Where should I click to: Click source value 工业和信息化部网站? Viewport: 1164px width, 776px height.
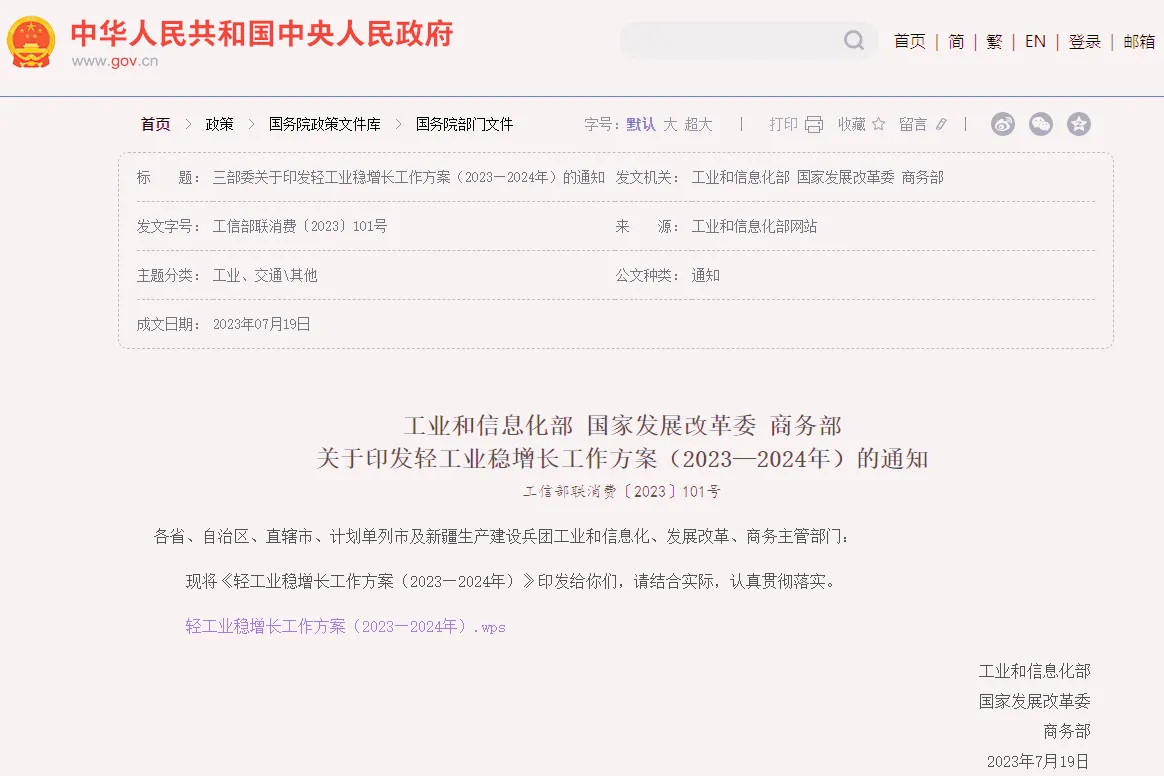754,226
